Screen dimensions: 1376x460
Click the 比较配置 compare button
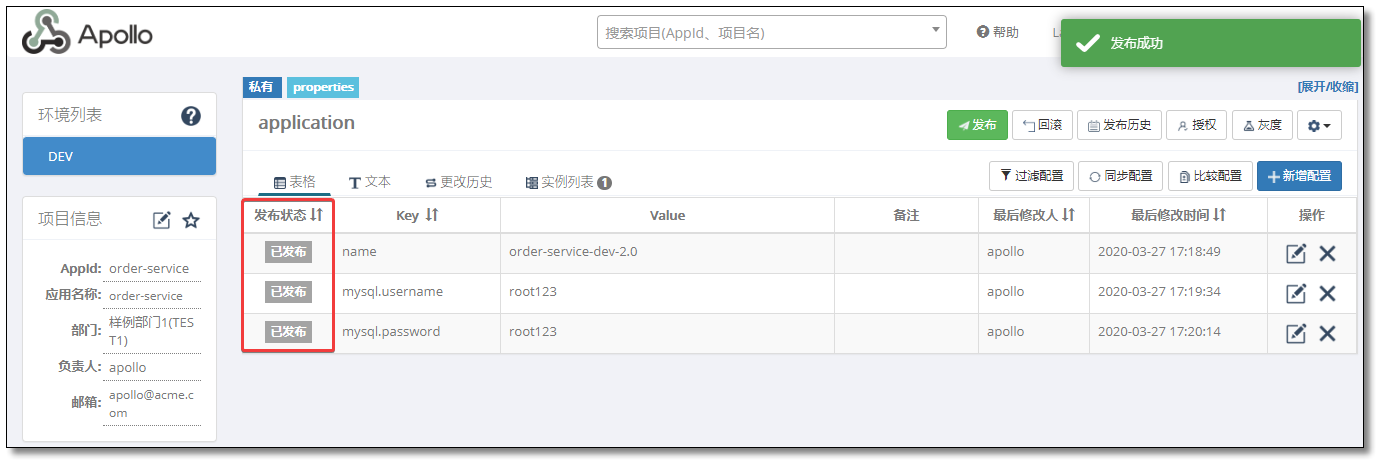(x=1210, y=176)
